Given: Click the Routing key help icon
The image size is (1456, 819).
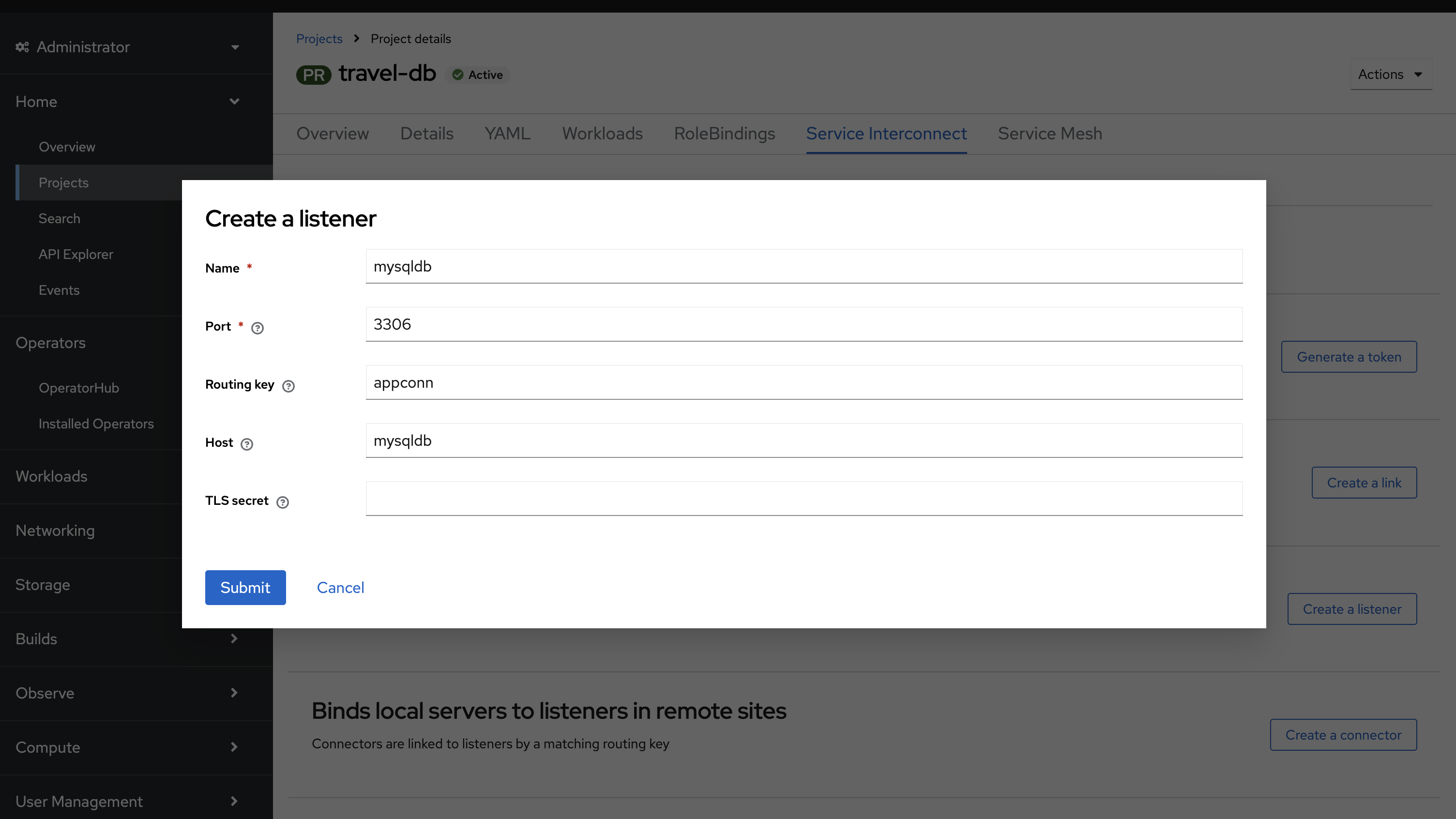Looking at the screenshot, I should (288, 386).
